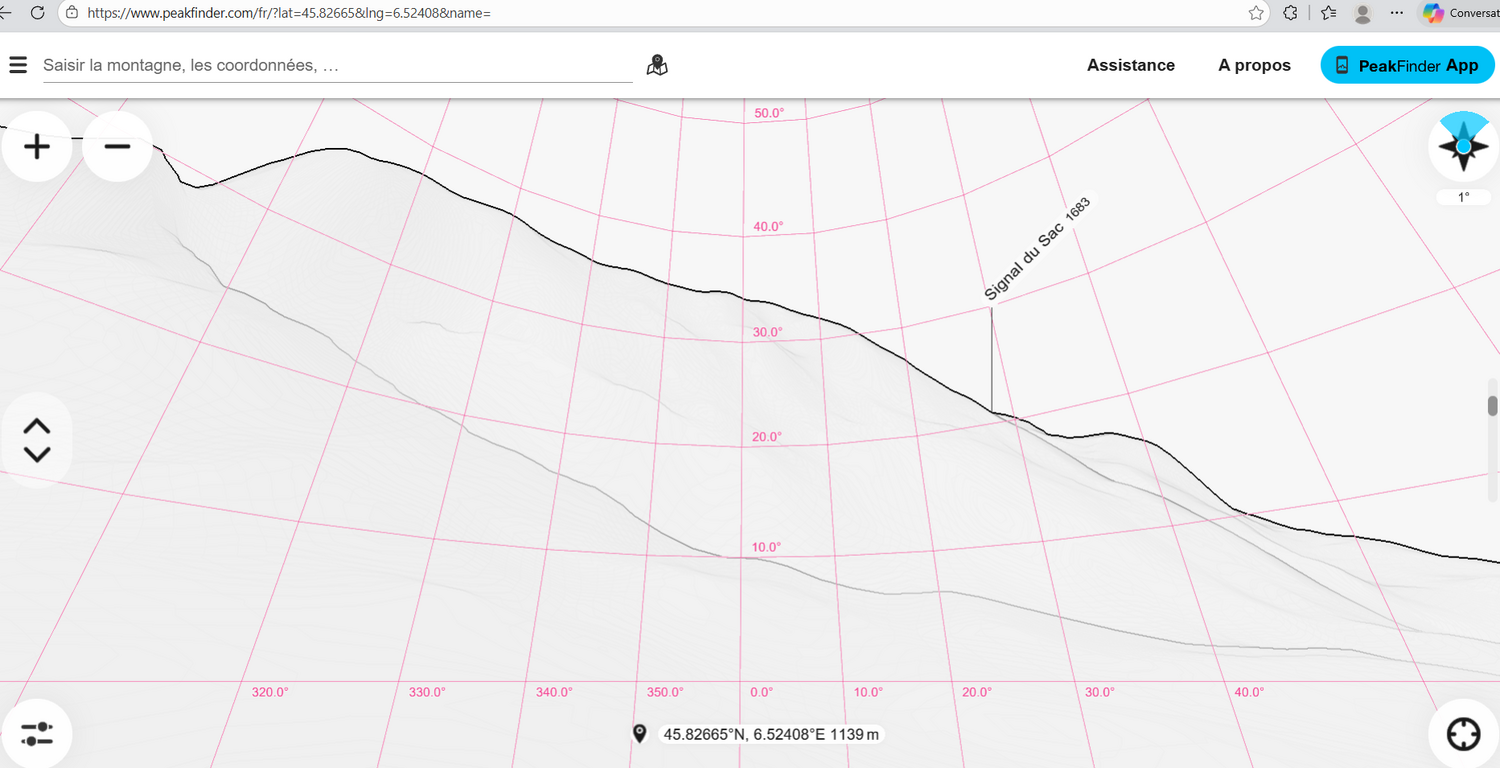Viewport: 1500px width, 768px height.
Task: Open the browser profile avatar
Action: [1362, 13]
